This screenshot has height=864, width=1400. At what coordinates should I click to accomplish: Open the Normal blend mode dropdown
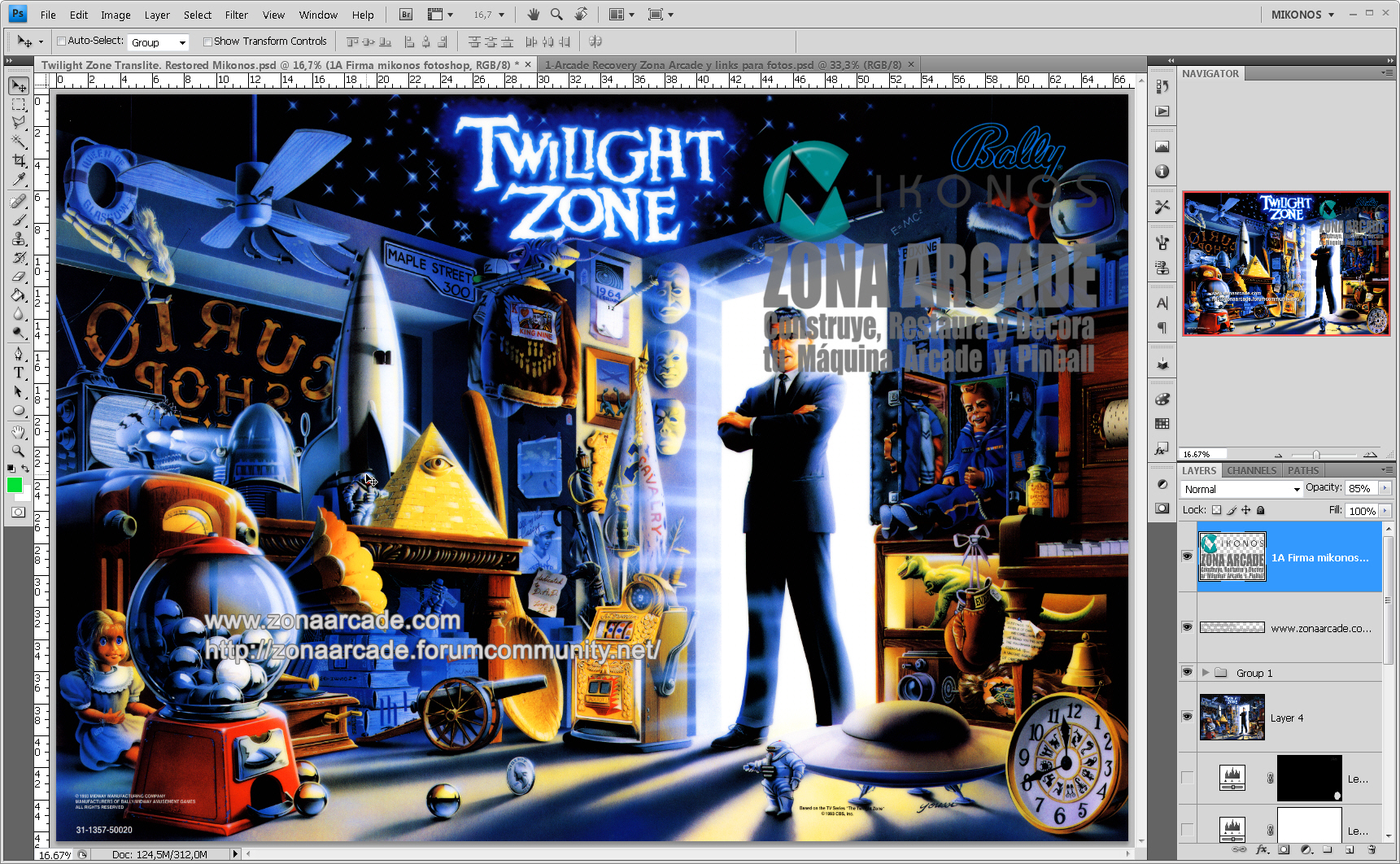tap(1241, 489)
